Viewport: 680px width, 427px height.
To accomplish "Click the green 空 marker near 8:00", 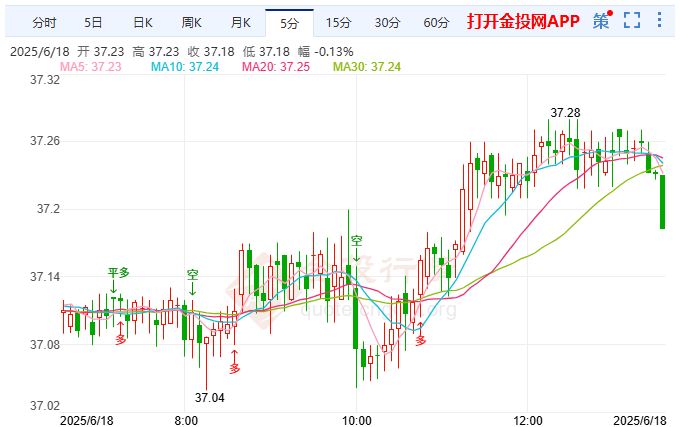I will pos(193,282).
